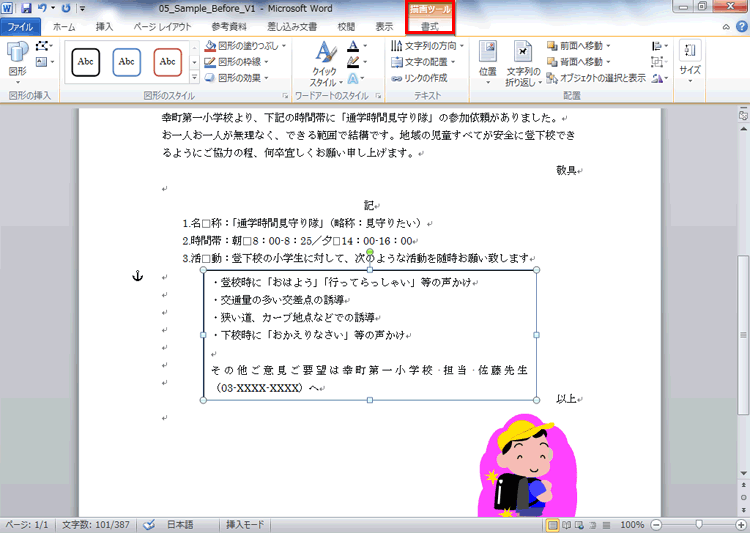Open 図形の枠線 dropdown
Image resolution: width=750 pixels, height=533 pixels.
(x=237, y=62)
